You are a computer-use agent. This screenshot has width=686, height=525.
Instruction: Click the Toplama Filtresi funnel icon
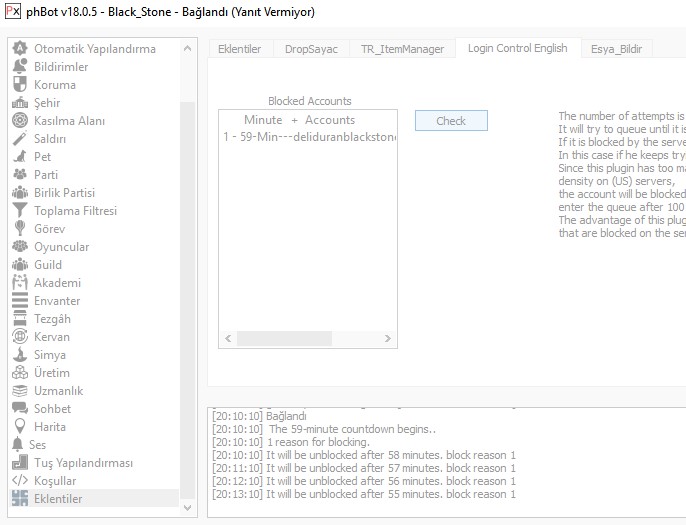[x=18, y=210]
